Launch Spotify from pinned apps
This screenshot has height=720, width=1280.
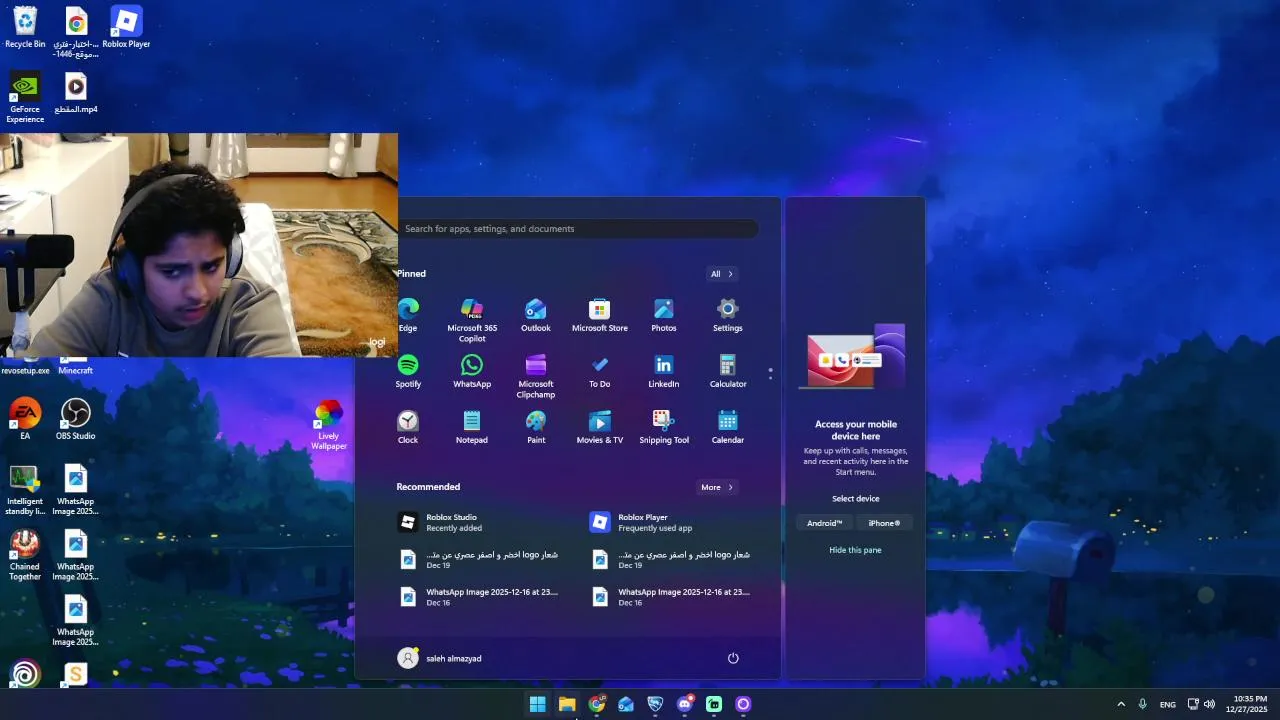(x=408, y=370)
